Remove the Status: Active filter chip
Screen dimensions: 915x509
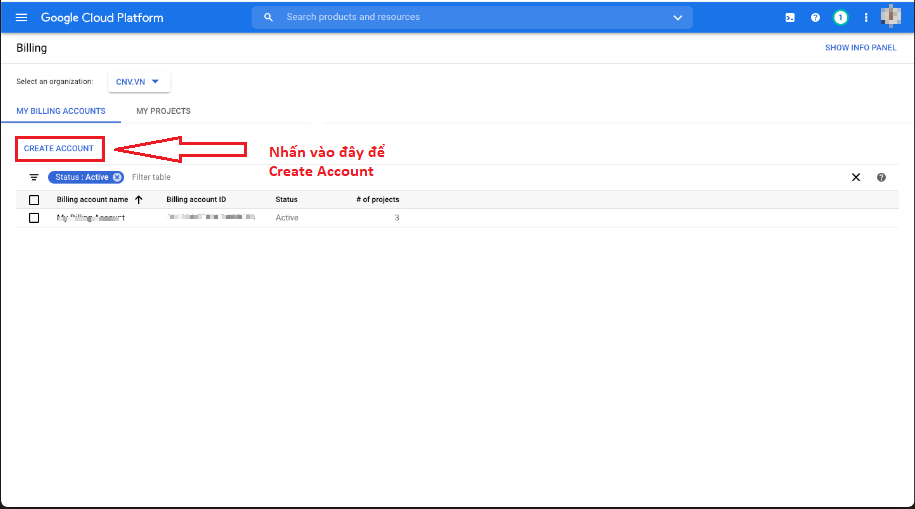click(117, 177)
